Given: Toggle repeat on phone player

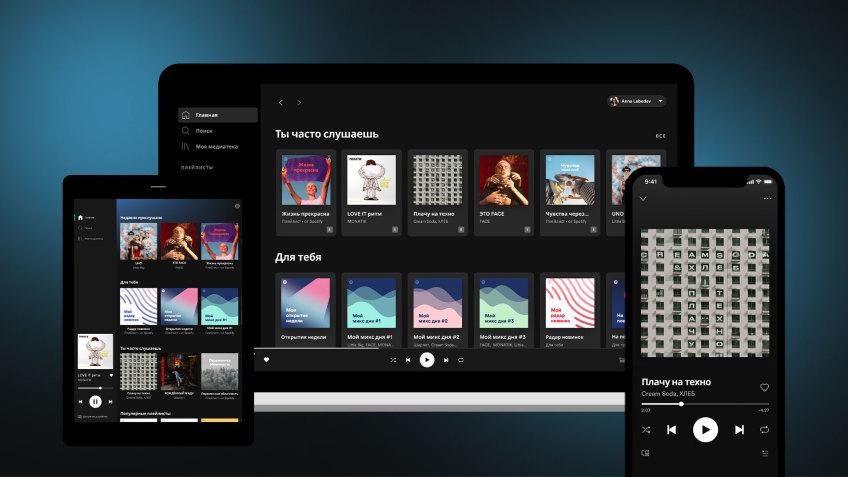Looking at the screenshot, I should tap(764, 430).
